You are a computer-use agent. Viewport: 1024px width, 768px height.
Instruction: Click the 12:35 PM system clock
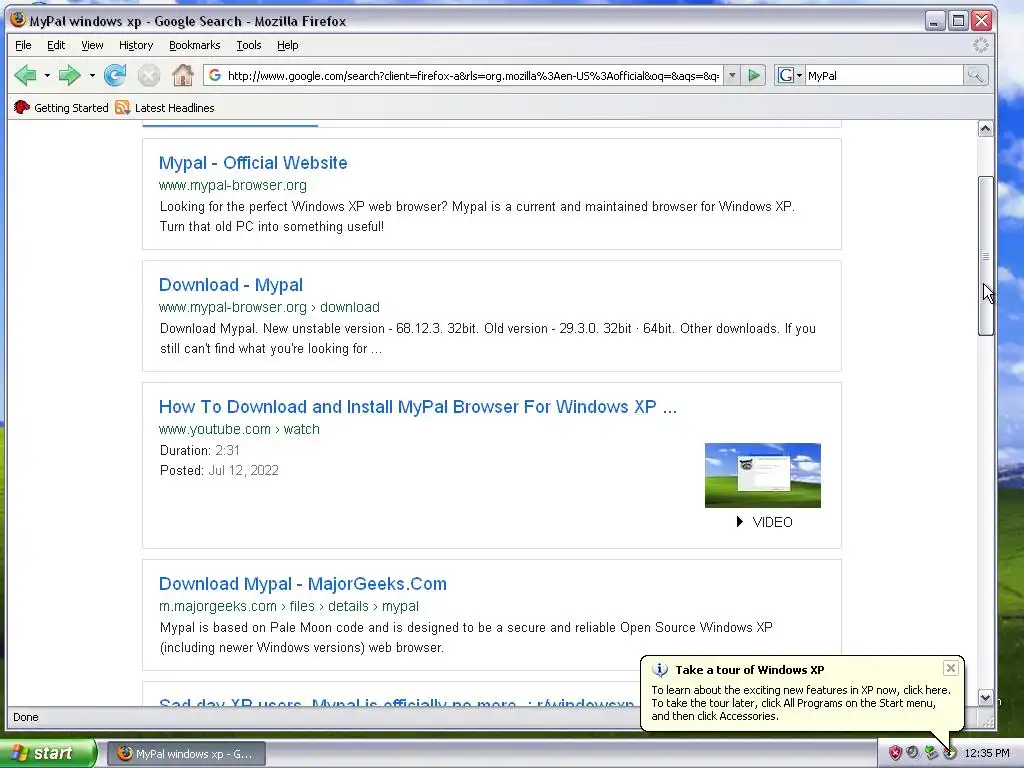point(987,753)
